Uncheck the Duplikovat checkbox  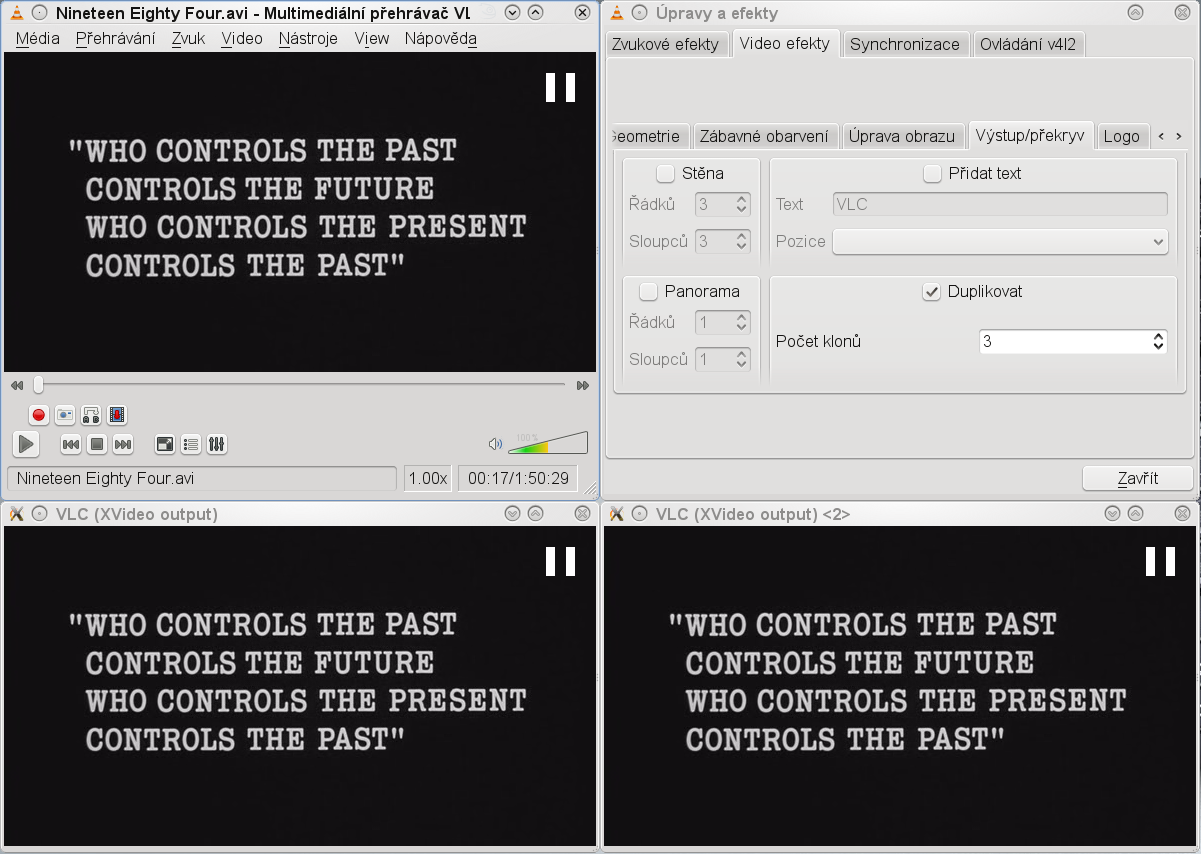[931, 292]
